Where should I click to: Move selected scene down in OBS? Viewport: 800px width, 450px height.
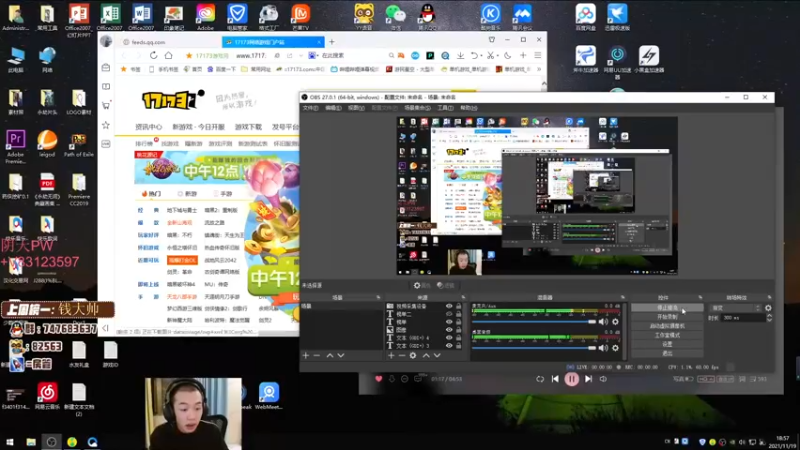341,355
